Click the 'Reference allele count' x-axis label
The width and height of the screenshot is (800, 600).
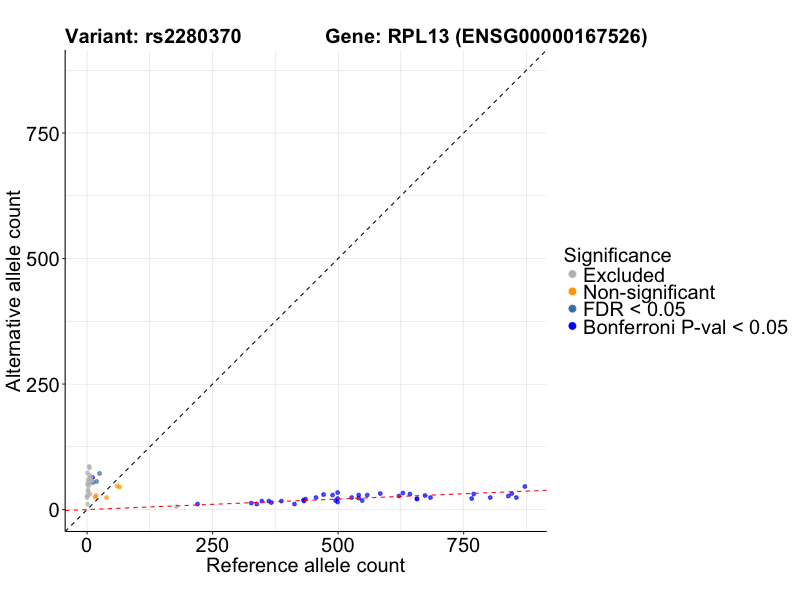coord(305,566)
